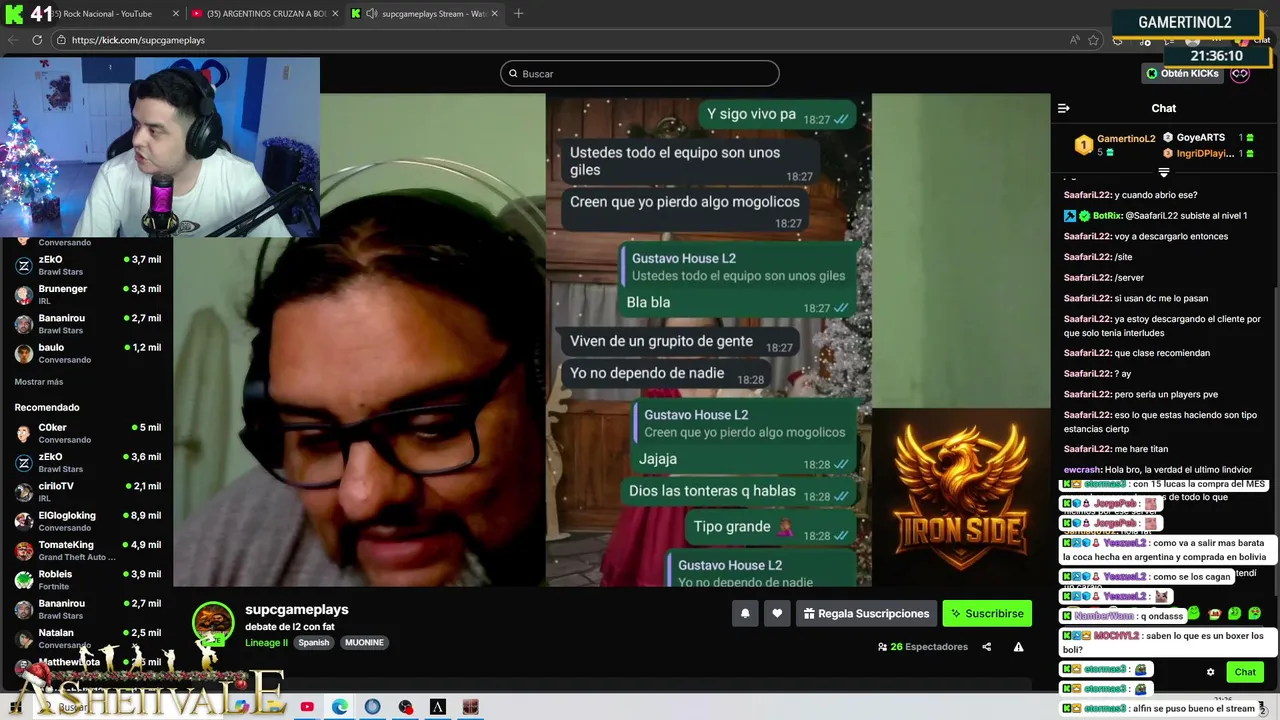Click the Spanish language tag
The image size is (1280, 720).
click(x=313, y=642)
